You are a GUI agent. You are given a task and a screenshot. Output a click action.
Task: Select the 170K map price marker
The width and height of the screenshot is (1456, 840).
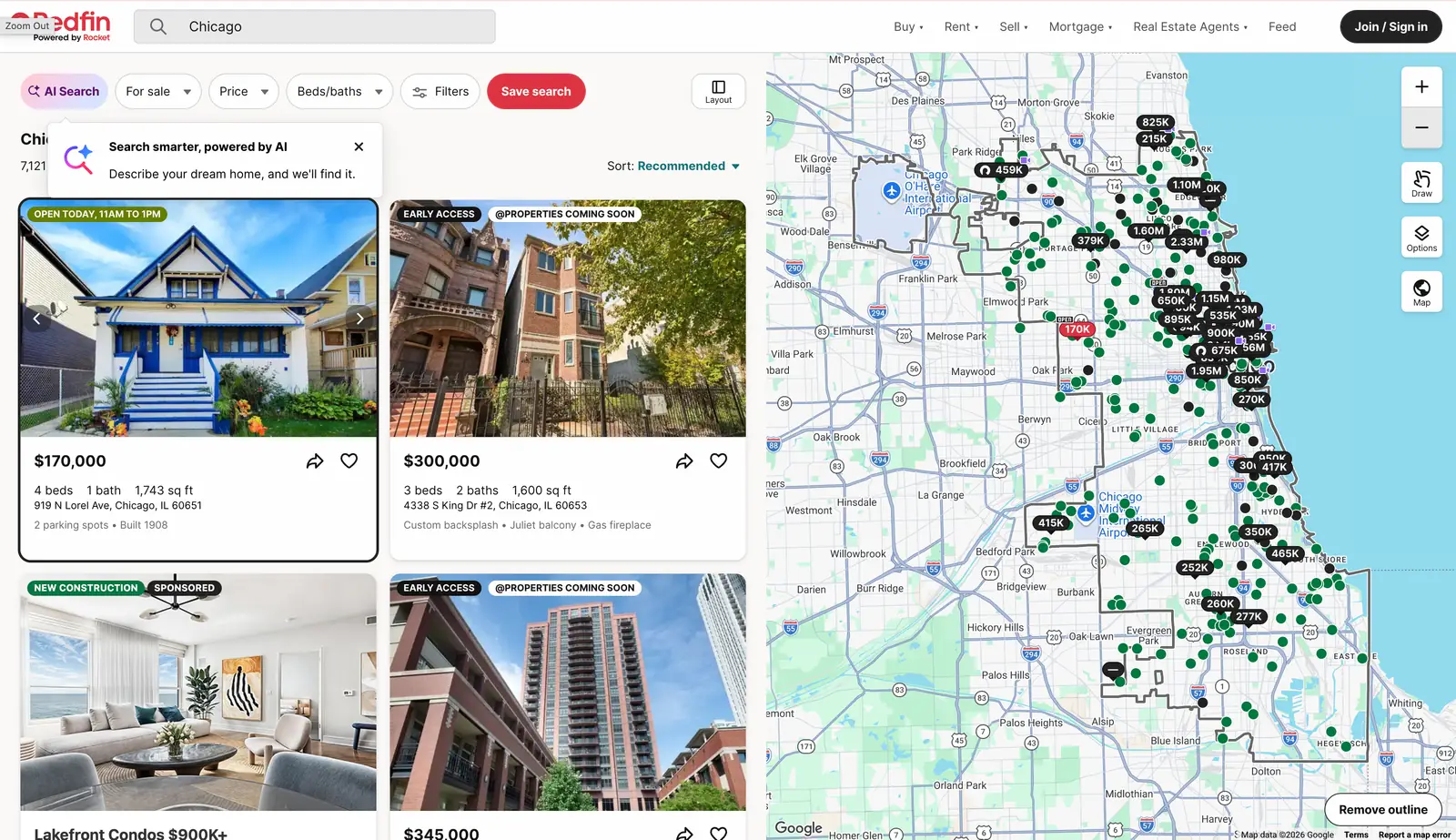click(x=1077, y=329)
